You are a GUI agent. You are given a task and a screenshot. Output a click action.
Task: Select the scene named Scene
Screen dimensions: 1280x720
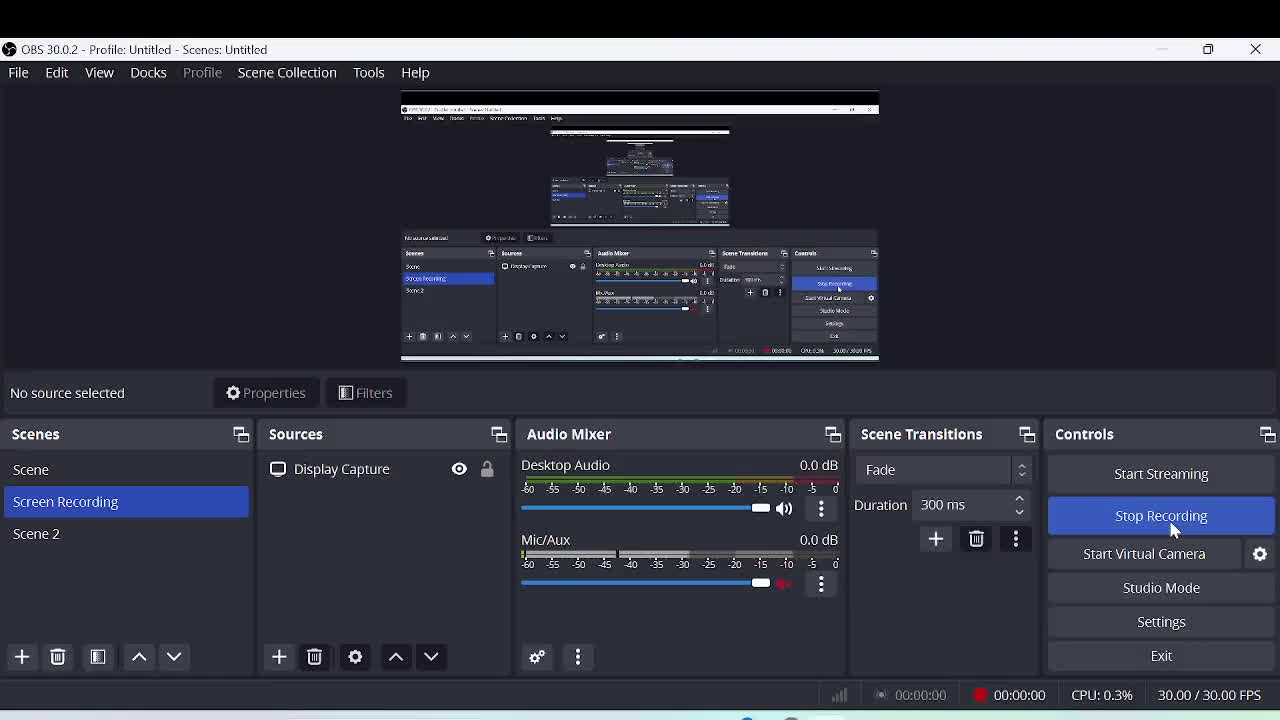(126, 470)
